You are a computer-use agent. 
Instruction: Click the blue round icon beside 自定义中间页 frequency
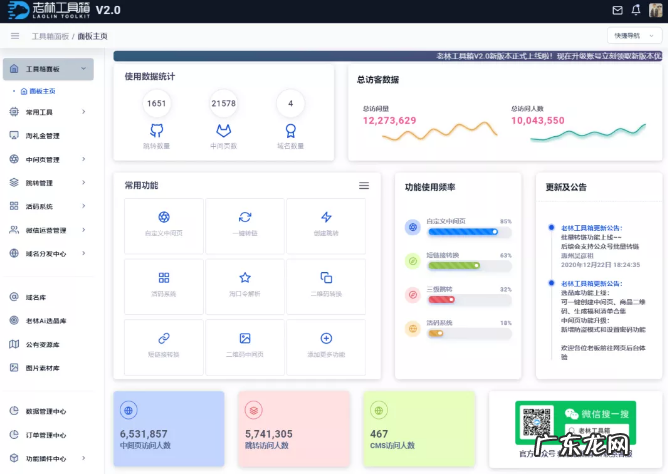[412, 227]
